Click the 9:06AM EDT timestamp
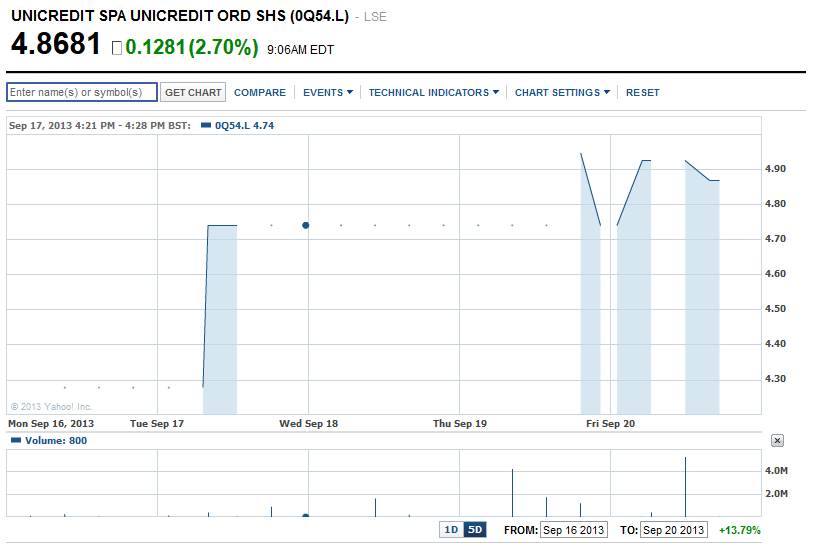 coord(300,50)
